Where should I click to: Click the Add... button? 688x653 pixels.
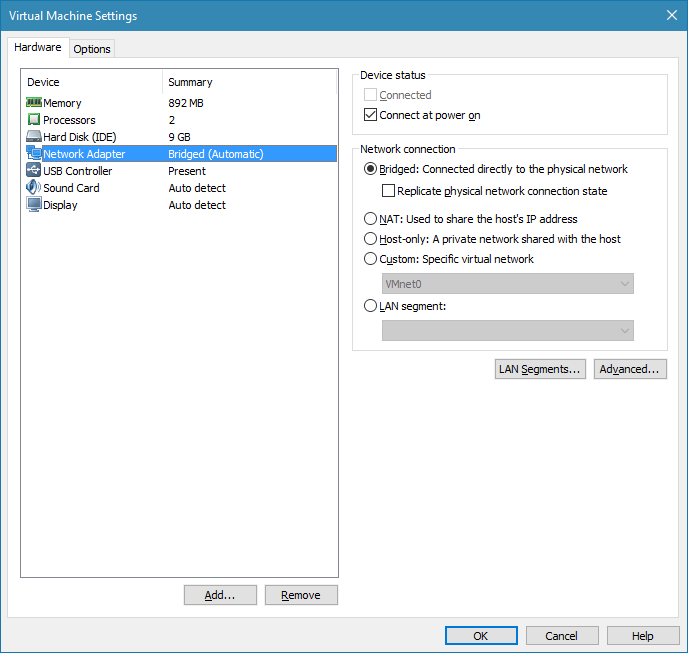[x=220, y=595]
